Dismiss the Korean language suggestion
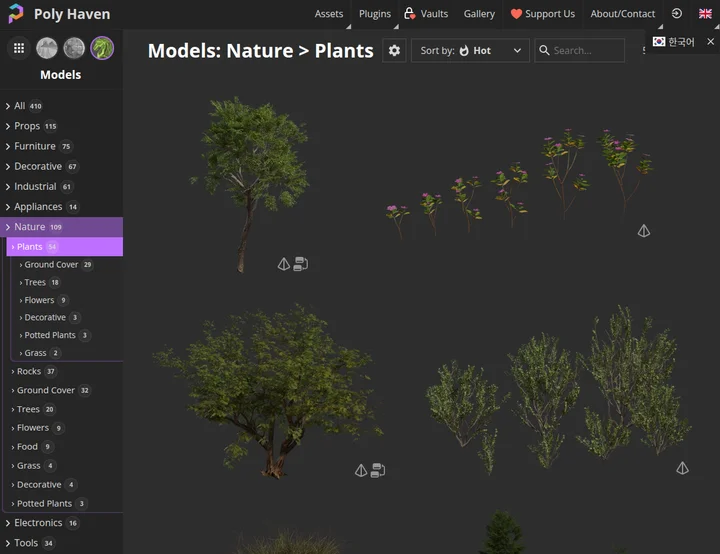The height and width of the screenshot is (554, 720). (710, 42)
